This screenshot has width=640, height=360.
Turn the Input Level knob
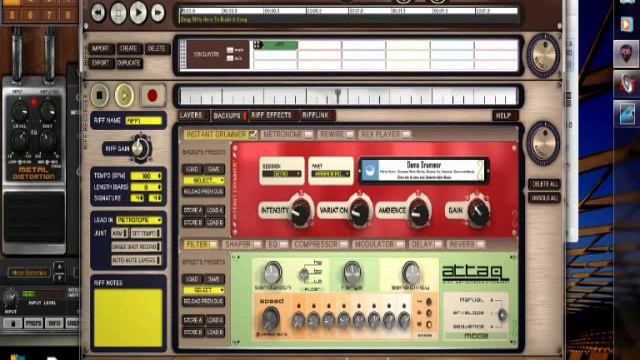click(10, 298)
